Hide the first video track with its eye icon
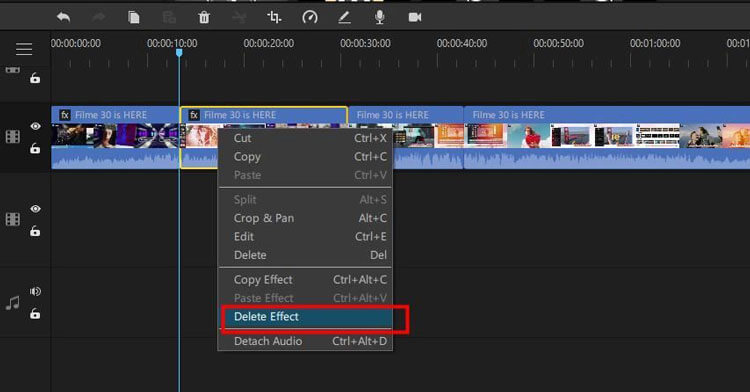The height and width of the screenshot is (392, 750). [35, 126]
